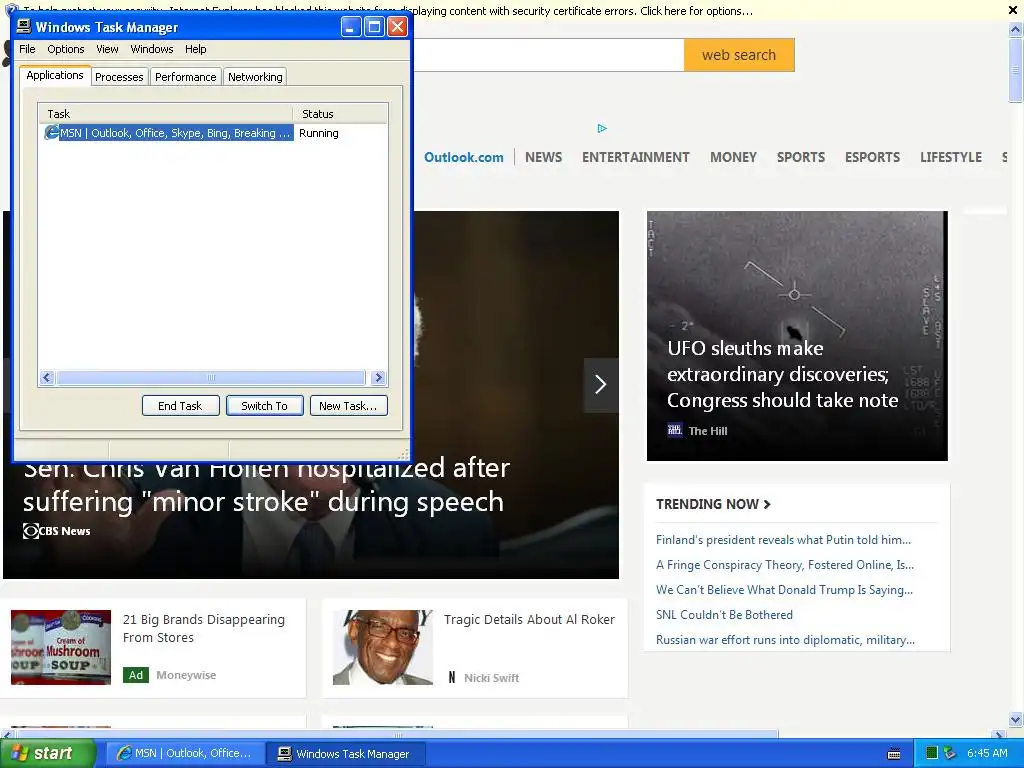Click the right arrow of task list scrollbar

(378, 377)
